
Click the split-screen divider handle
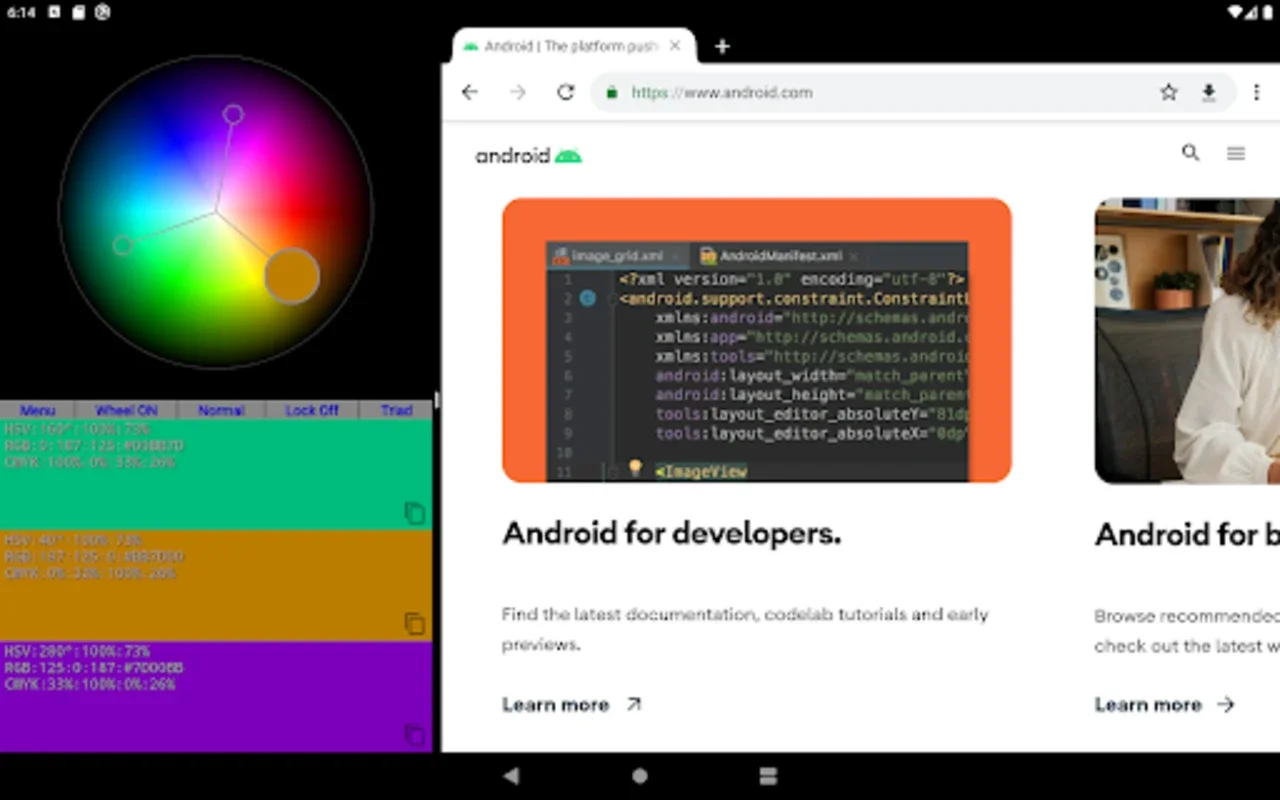point(437,400)
